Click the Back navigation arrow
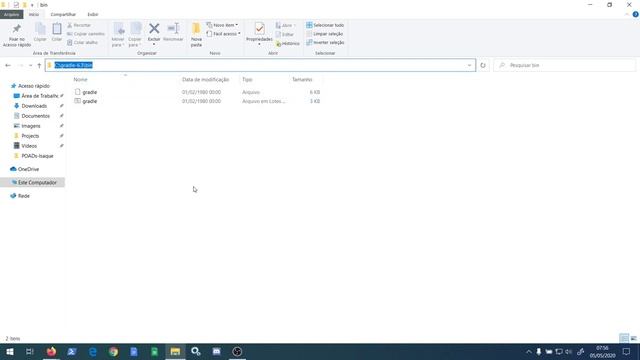The image size is (640, 360). [x=8, y=65]
